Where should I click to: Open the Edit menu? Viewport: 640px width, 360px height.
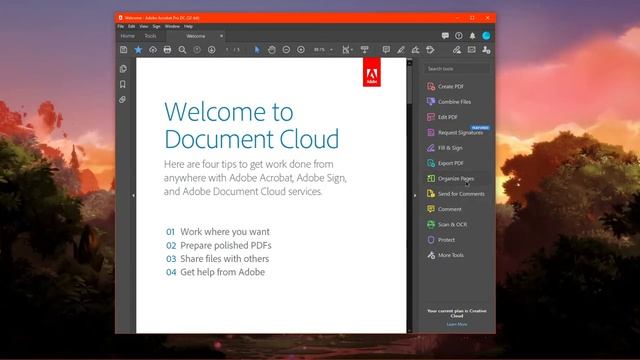click(131, 26)
